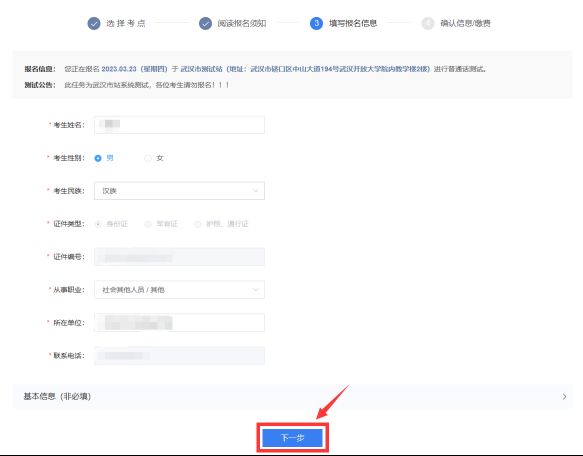Choose 身份证 as document type

[x=98, y=224]
